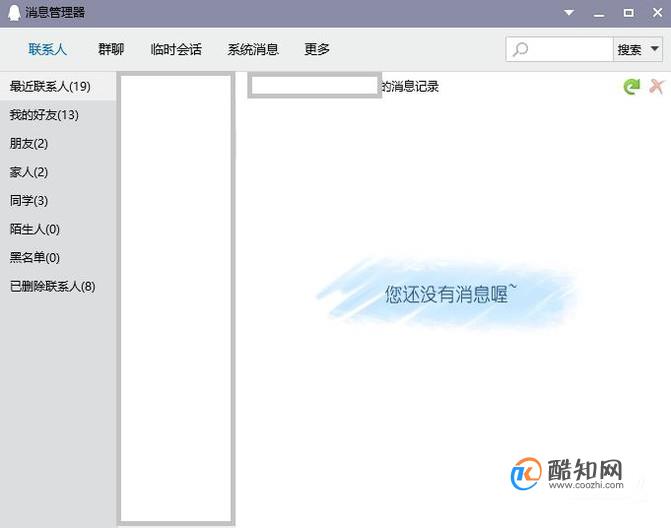671x528 pixels.
Task: Maximize the 消息管理器 window
Action: click(x=628, y=13)
